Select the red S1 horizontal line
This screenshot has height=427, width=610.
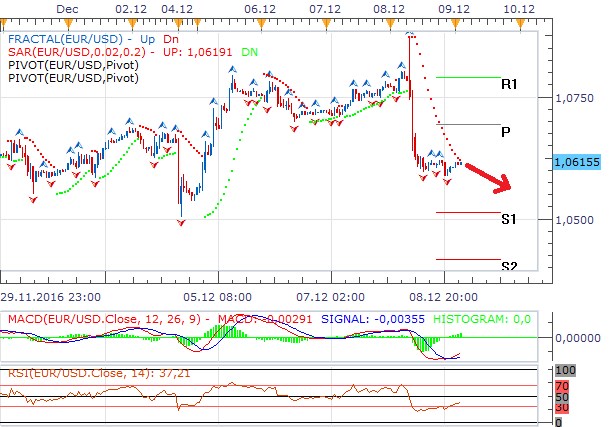pyautogui.click(x=468, y=212)
